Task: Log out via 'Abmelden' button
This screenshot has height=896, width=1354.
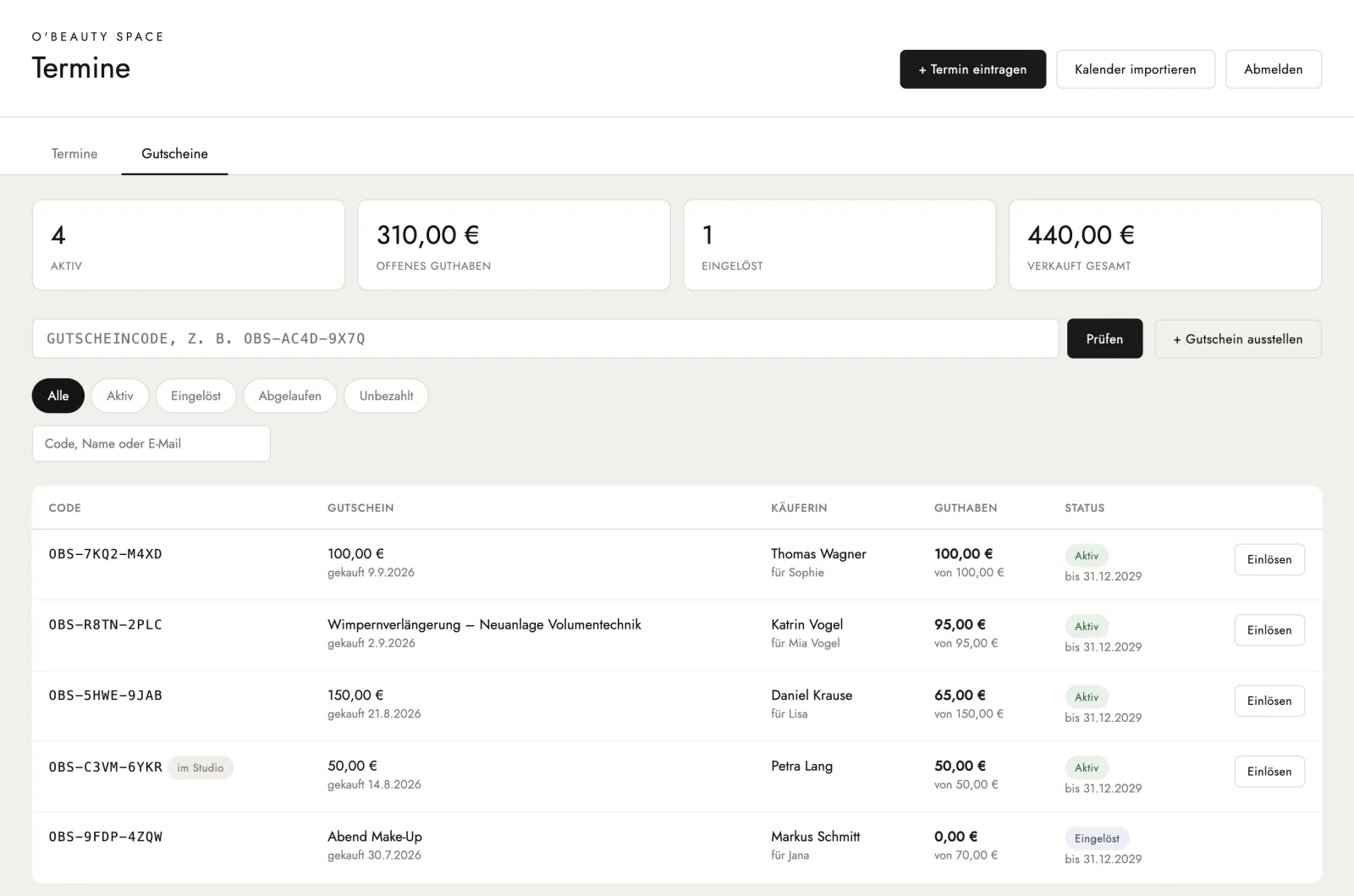Action: tap(1273, 69)
